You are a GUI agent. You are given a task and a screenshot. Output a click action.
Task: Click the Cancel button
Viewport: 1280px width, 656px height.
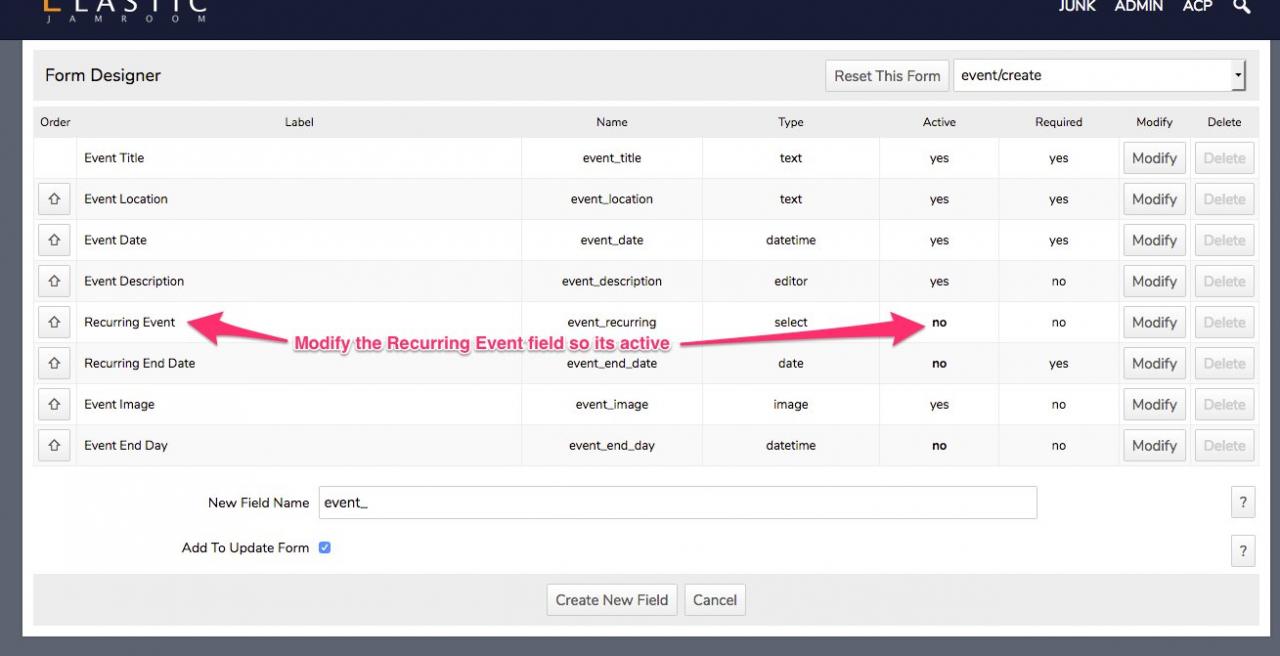(x=715, y=600)
